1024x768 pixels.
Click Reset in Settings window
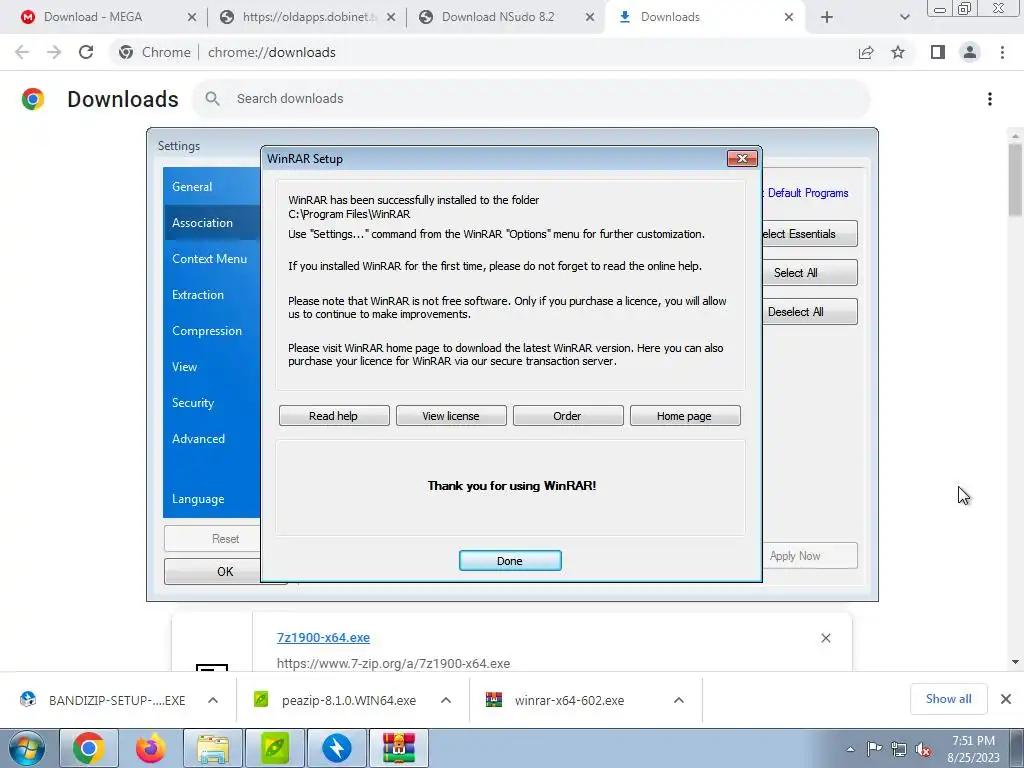[x=212, y=539]
